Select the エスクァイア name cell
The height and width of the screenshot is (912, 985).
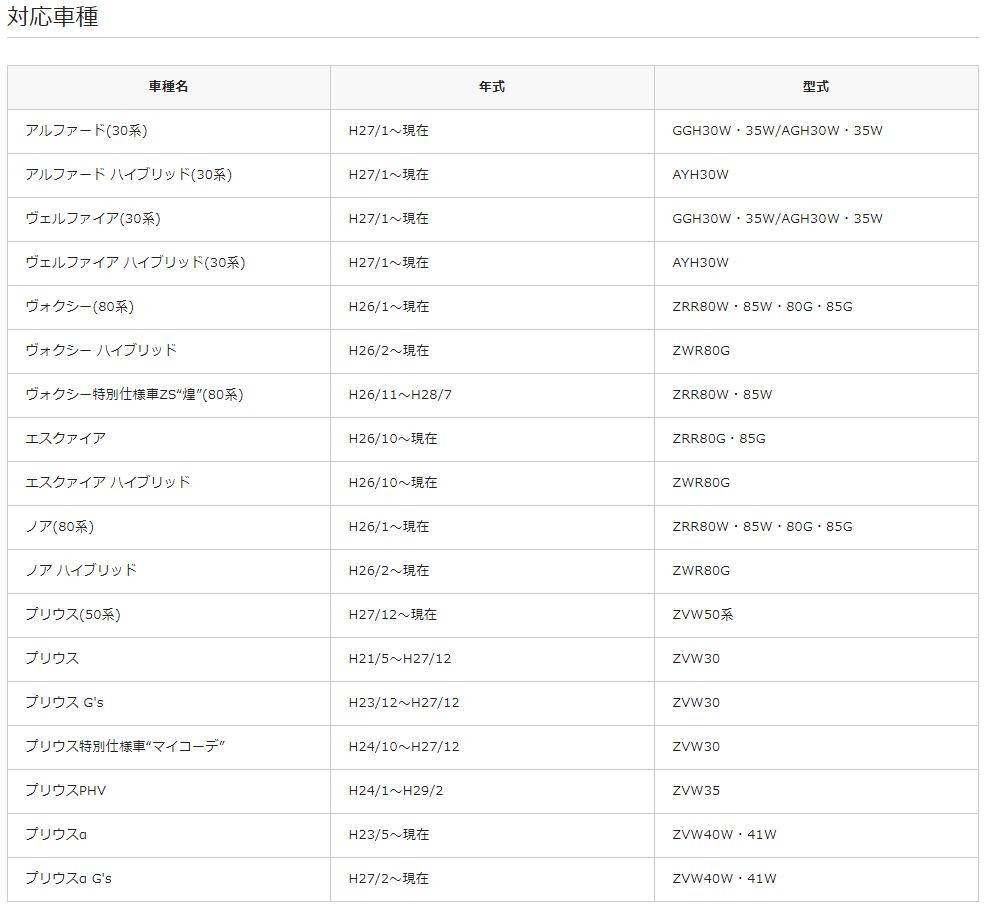point(168,438)
